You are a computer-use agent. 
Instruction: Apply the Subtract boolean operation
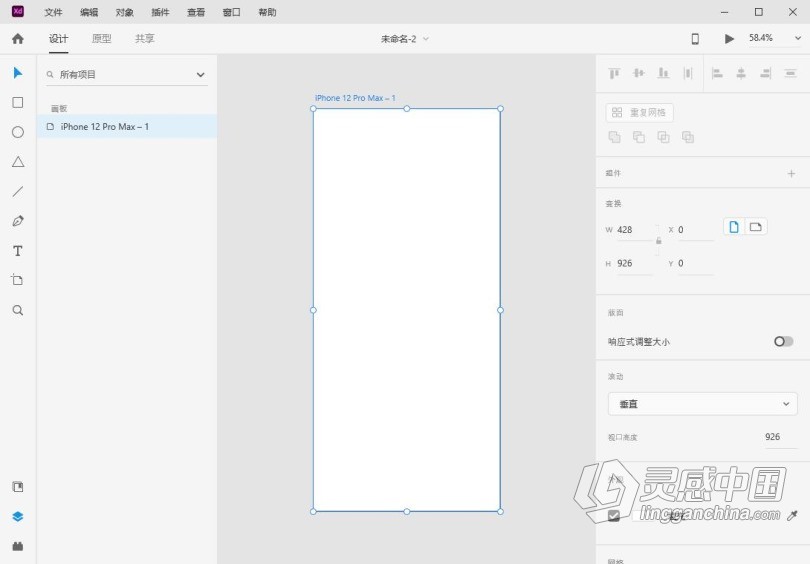639,137
